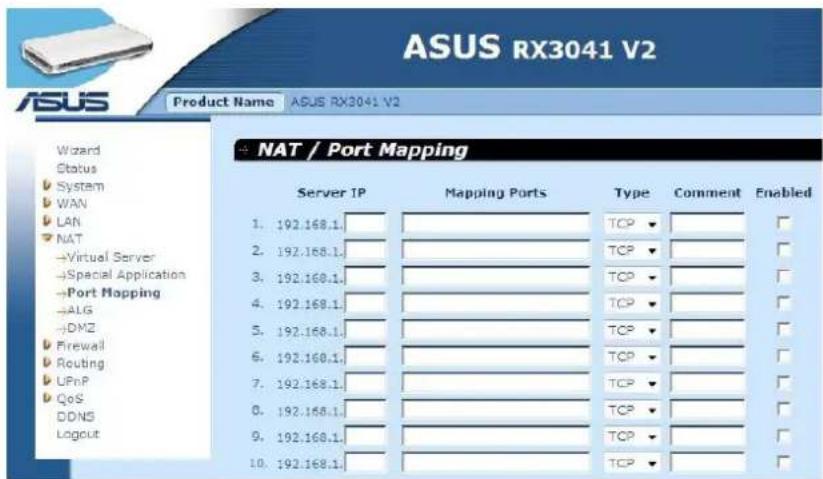The image size is (823, 479).
Task: Open the Type dropdown for row 4
Action: (632, 304)
